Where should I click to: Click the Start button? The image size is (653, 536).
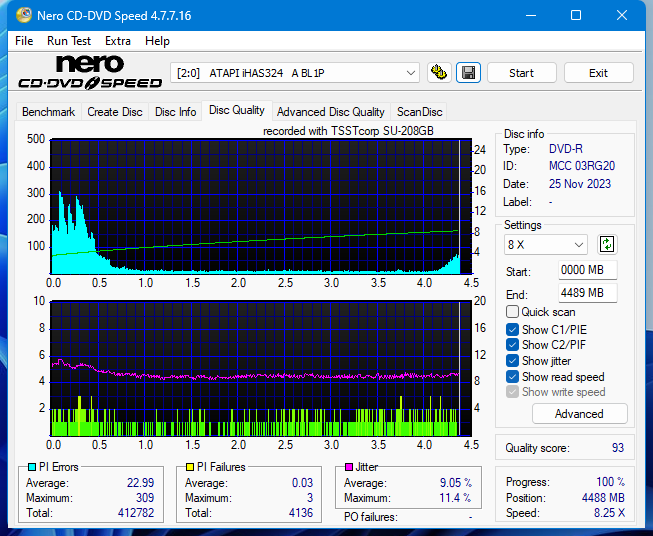coord(521,73)
